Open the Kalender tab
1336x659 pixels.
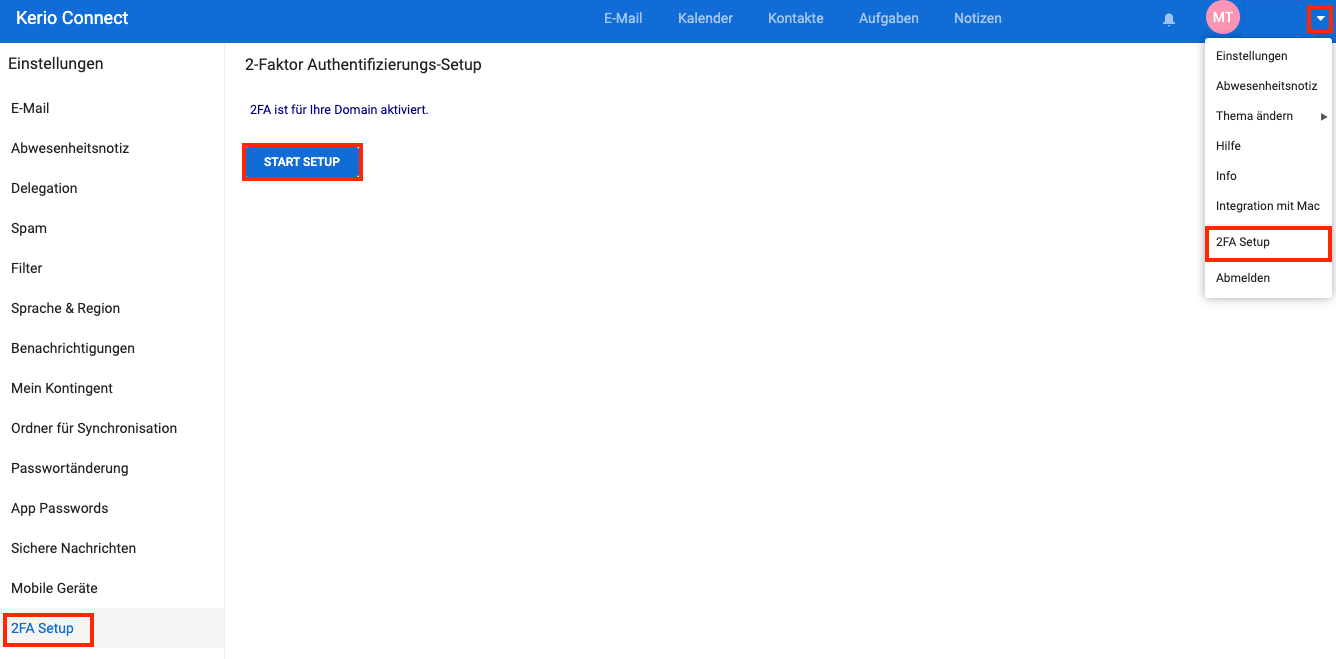tap(705, 18)
